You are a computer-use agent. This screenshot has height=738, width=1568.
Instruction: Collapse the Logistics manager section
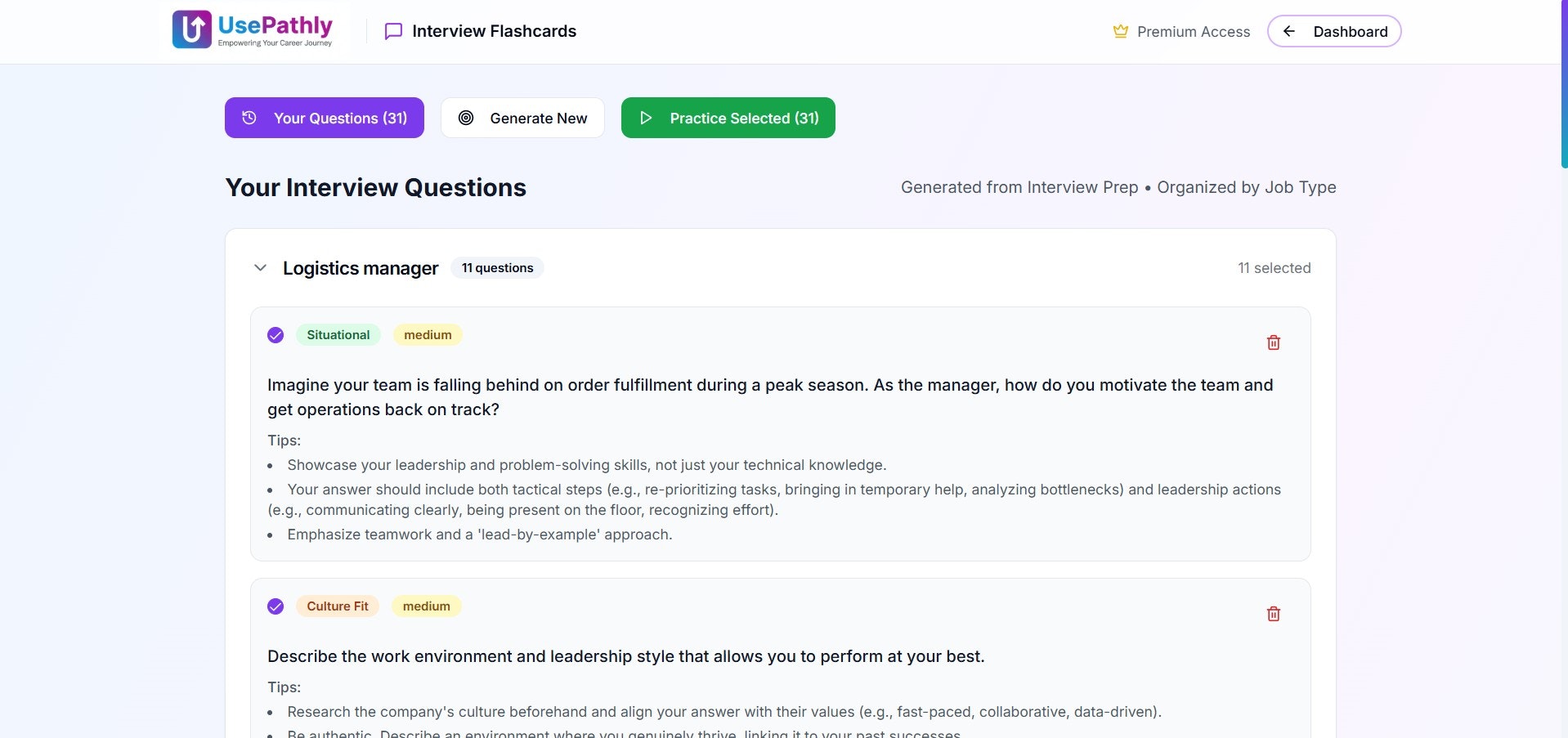pyautogui.click(x=260, y=268)
